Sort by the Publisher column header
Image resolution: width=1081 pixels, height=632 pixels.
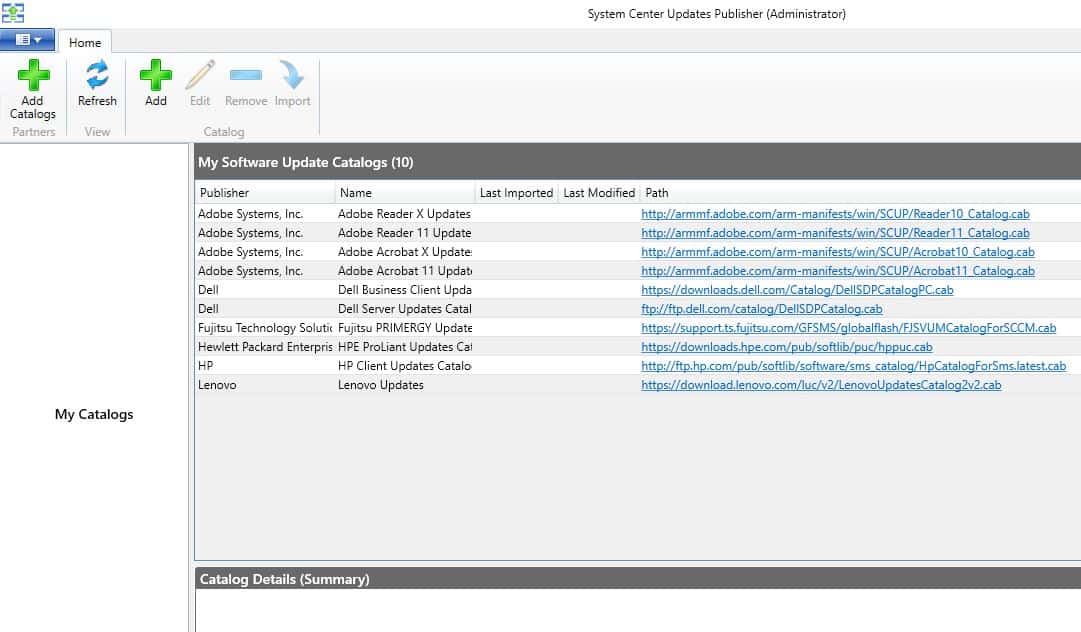click(265, 193)
